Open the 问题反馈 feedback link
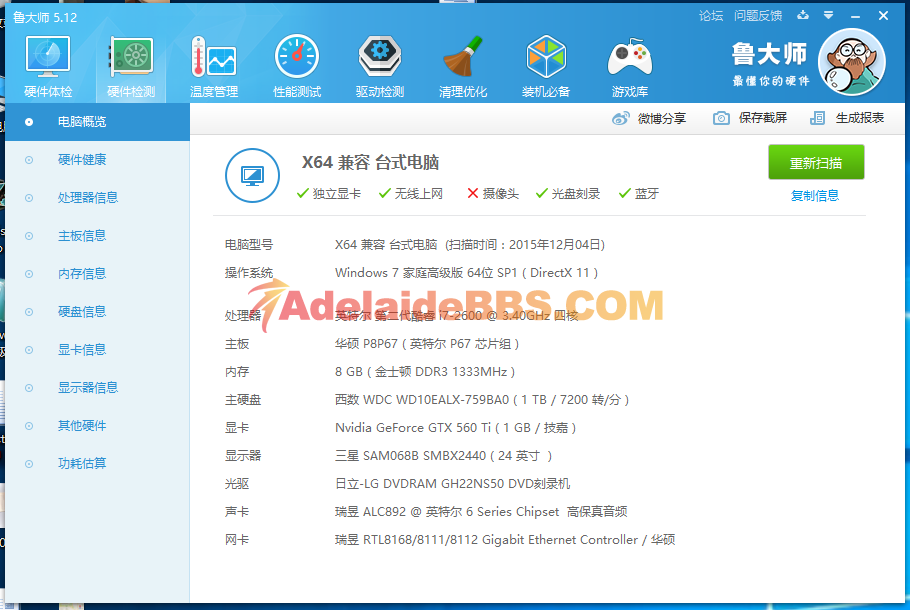This screenshot has height=610, width=910. pyautogui.click(x=758, y=16)
